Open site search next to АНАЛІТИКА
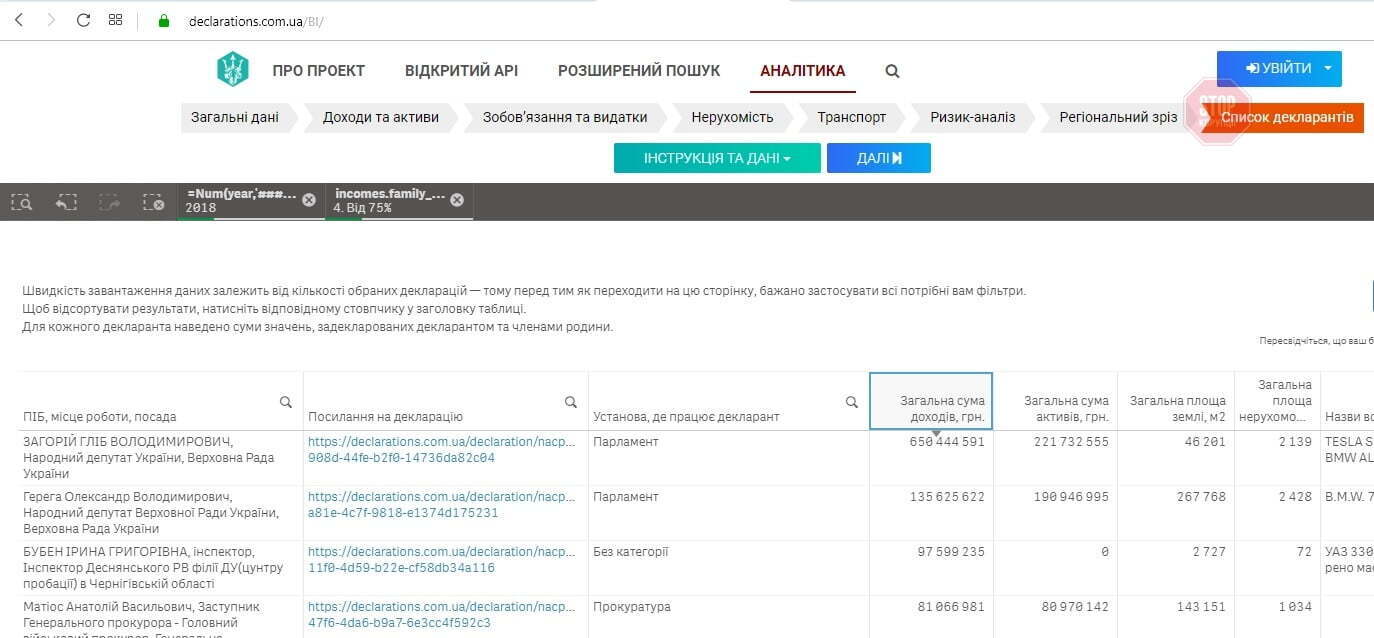This screenshot has height=638, width=1374. pos(891,71)
